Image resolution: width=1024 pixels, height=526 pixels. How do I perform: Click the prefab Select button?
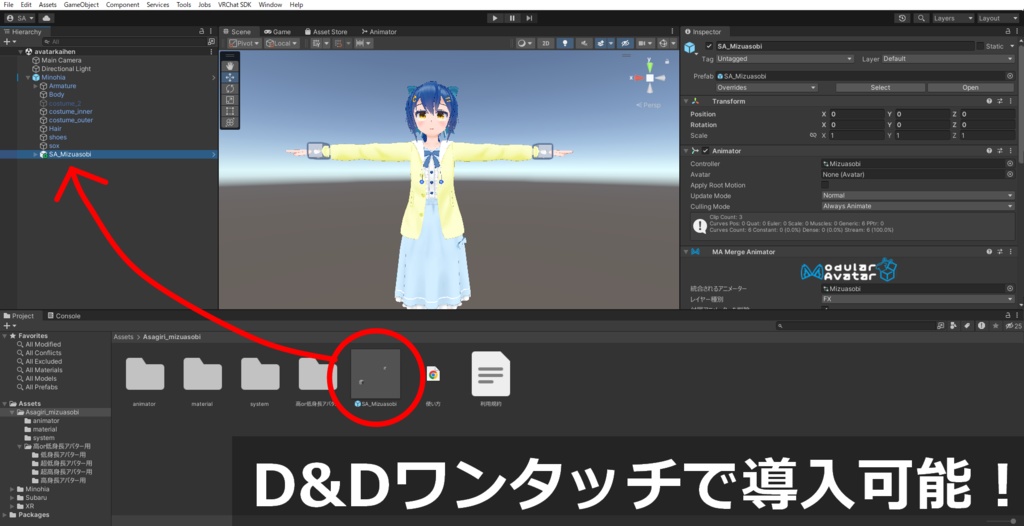pos(880,88)
